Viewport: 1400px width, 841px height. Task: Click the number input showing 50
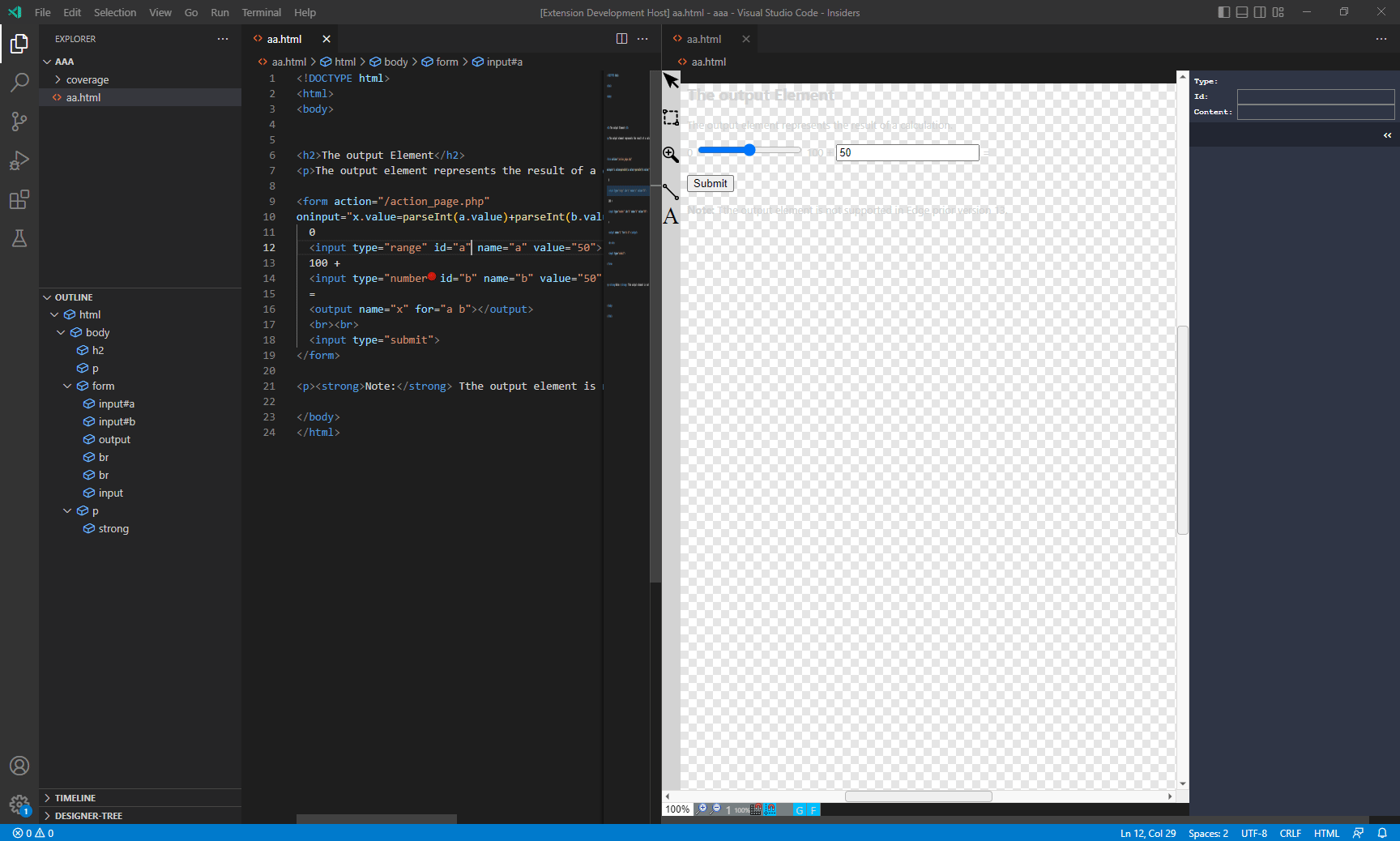coord(907,152)
